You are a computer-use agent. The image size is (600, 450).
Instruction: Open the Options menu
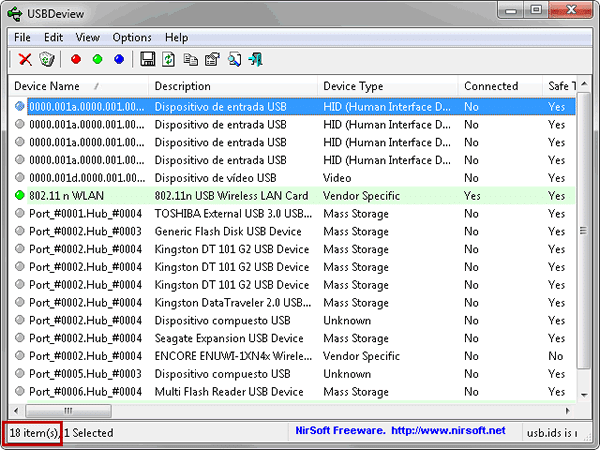132,38
